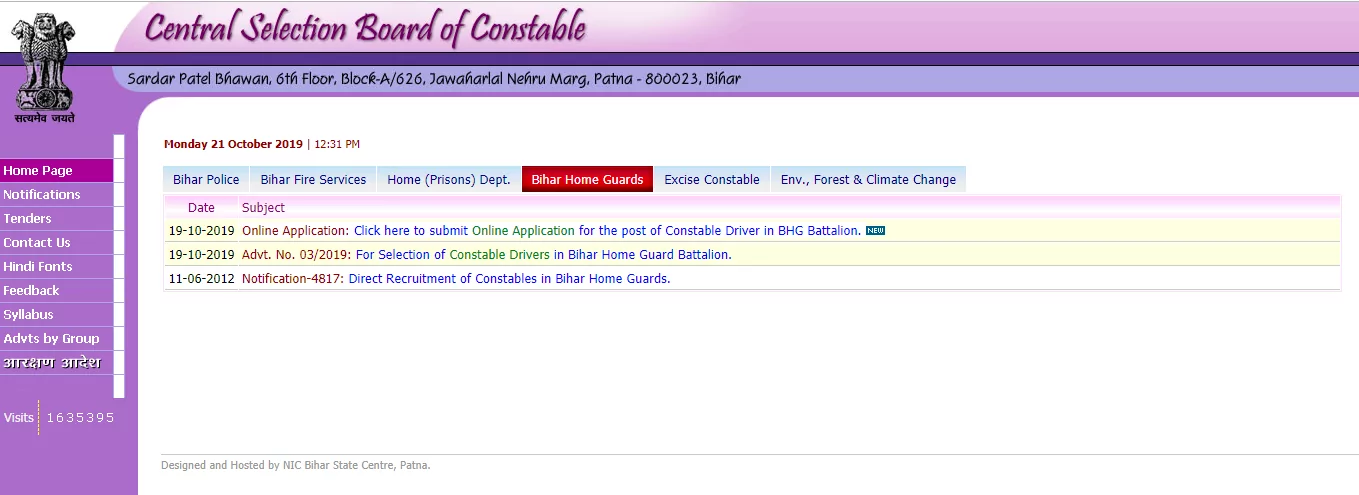The width and height of the screenshot is (1359, 495).
Task: Click the NEW badge beside Online Application
Action: [x=875, y=231]
